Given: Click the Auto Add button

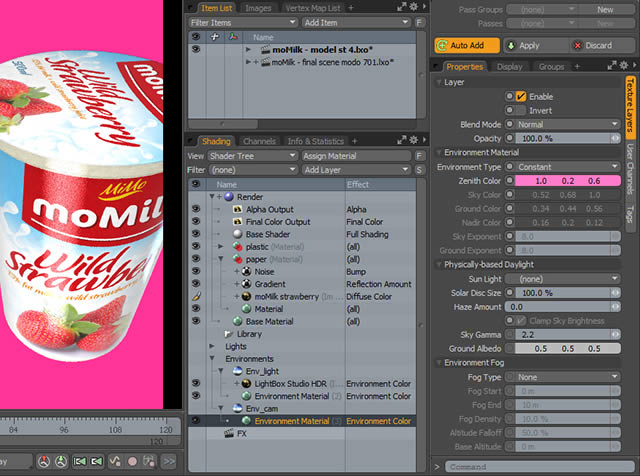Looking at the screenshot, I should pyautogui.click(x=467, y=45).
